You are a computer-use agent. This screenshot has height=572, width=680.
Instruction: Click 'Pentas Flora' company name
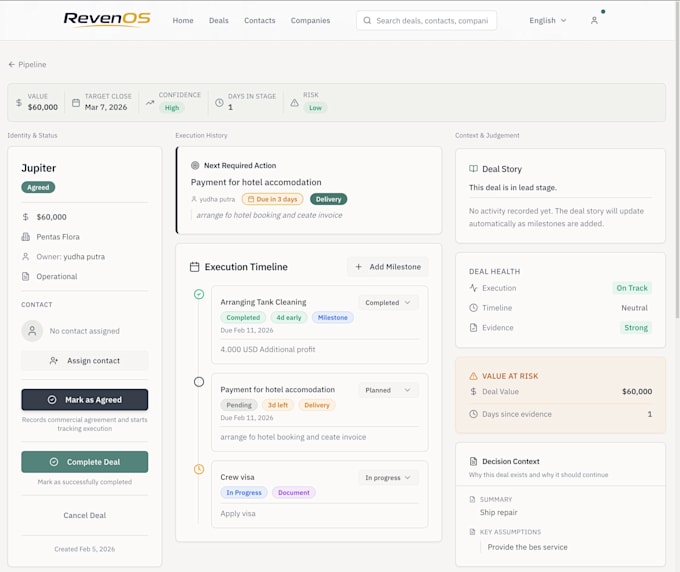point(58,237)
